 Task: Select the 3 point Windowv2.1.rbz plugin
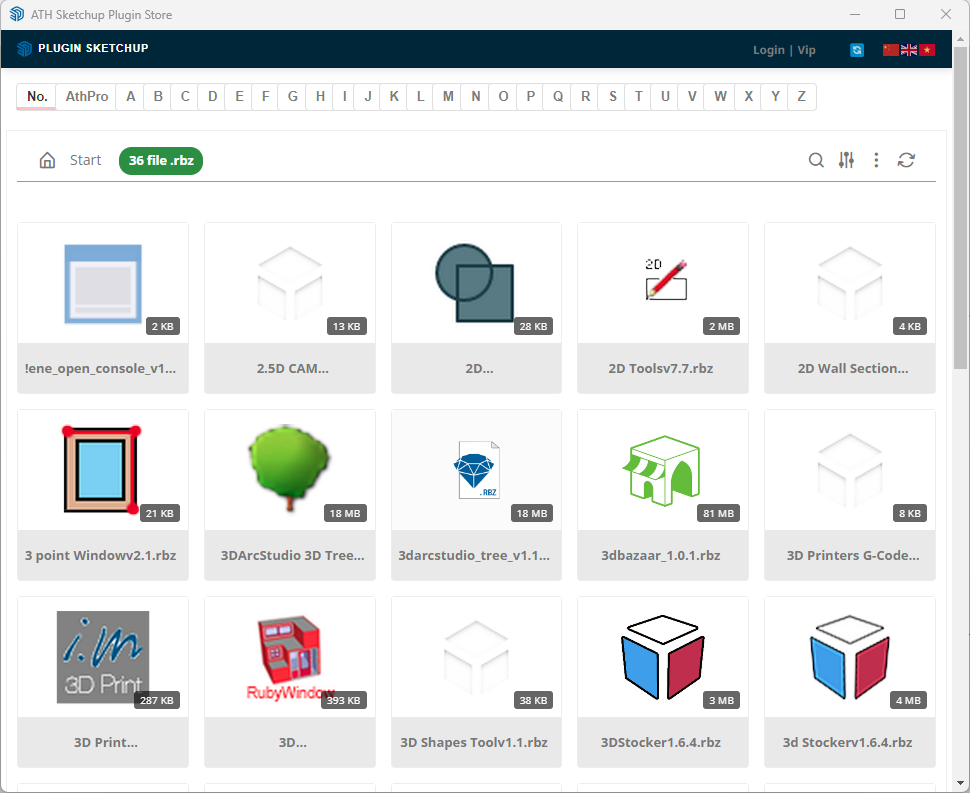(x=102, y=469)
